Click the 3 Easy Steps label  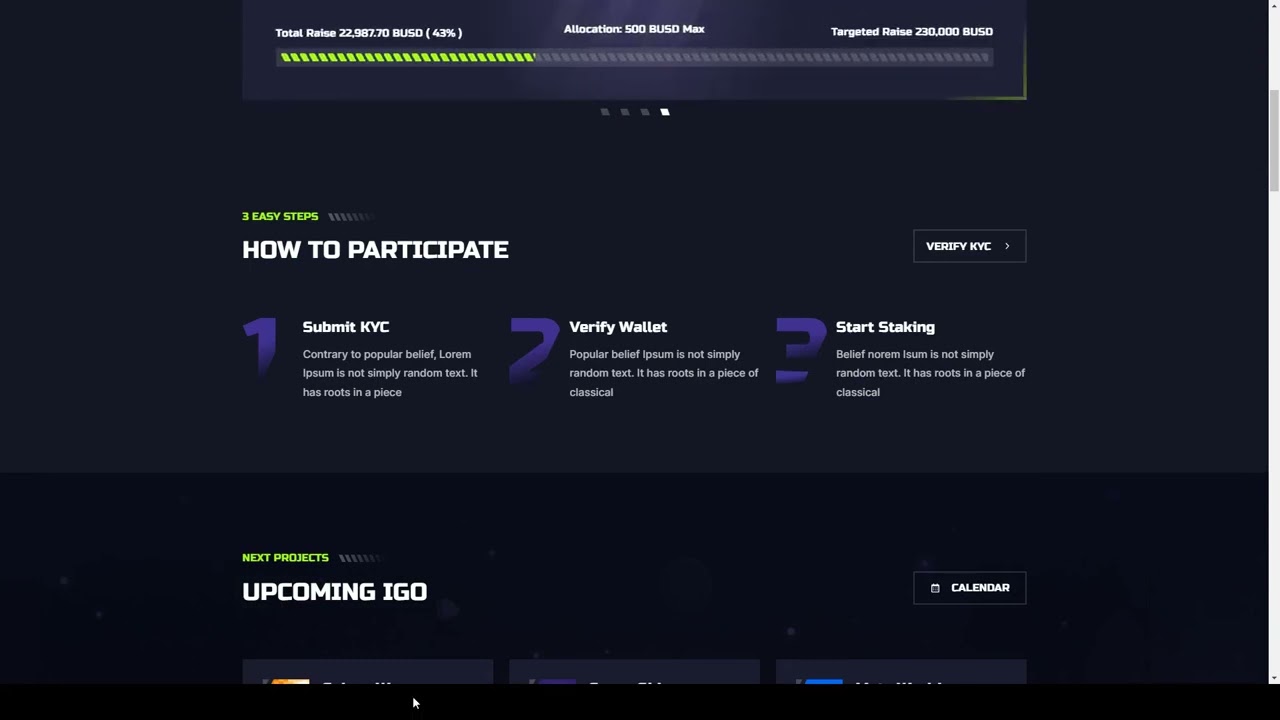[280, 216]
